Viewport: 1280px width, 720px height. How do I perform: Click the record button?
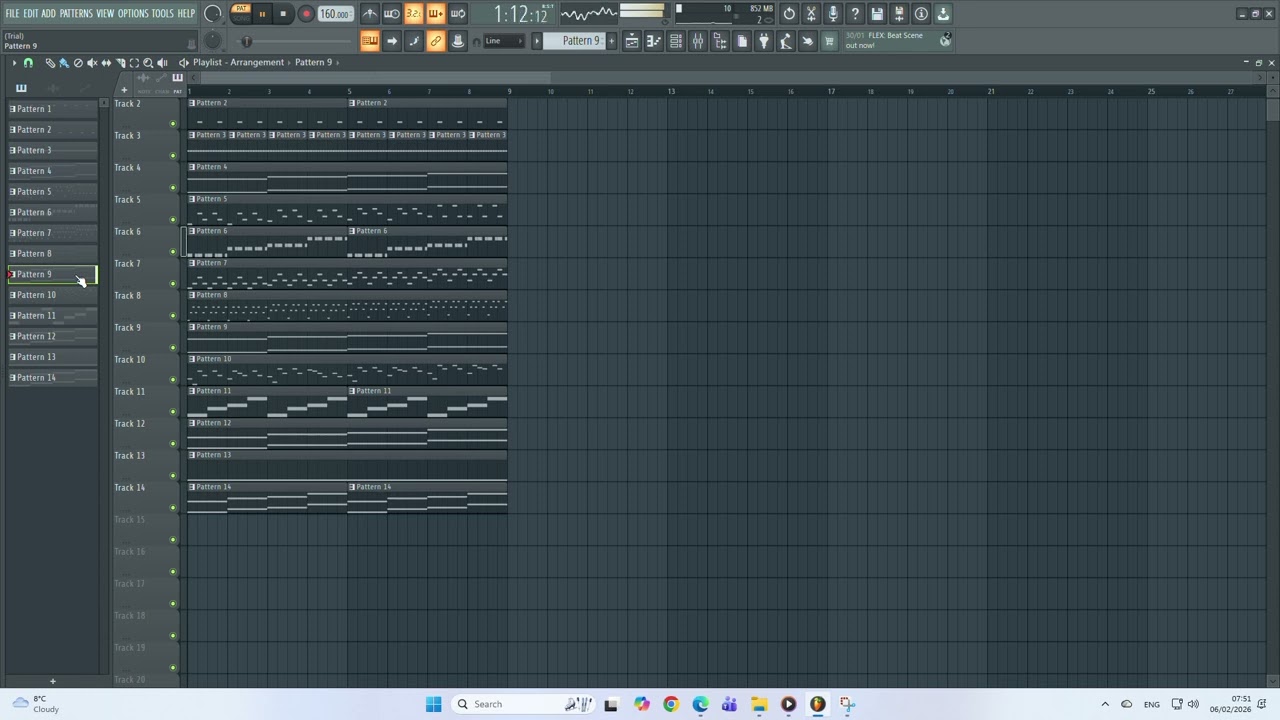pyautogui.click(x=306, y=14)
